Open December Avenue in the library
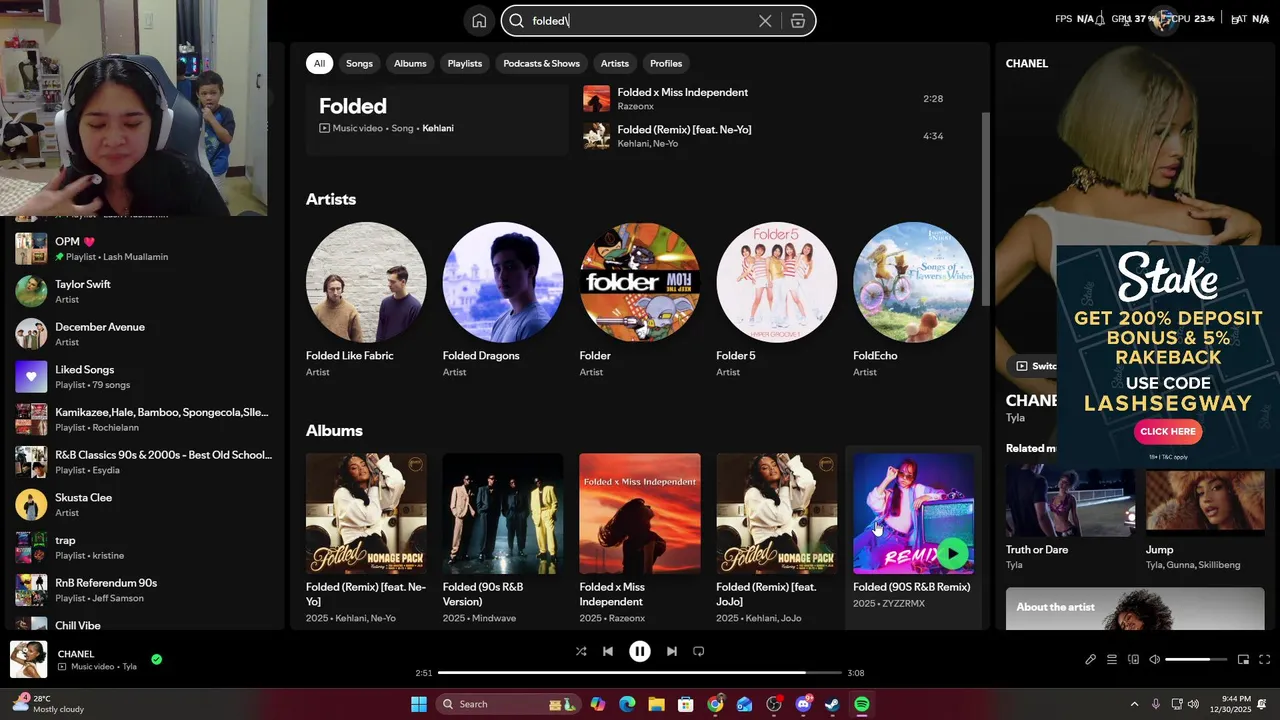Image resolution: width=1280 pixels, height=720 pixels. 144,334
